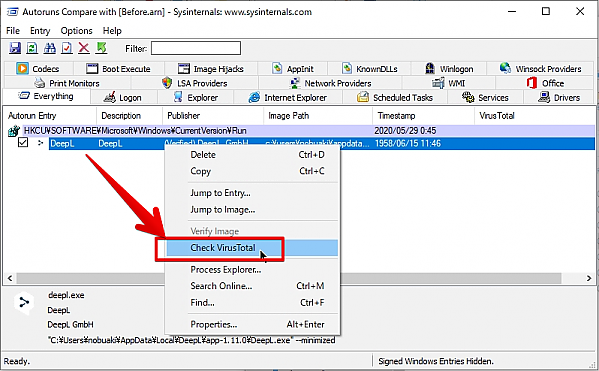Choose Properties... in the context menu

252,324
